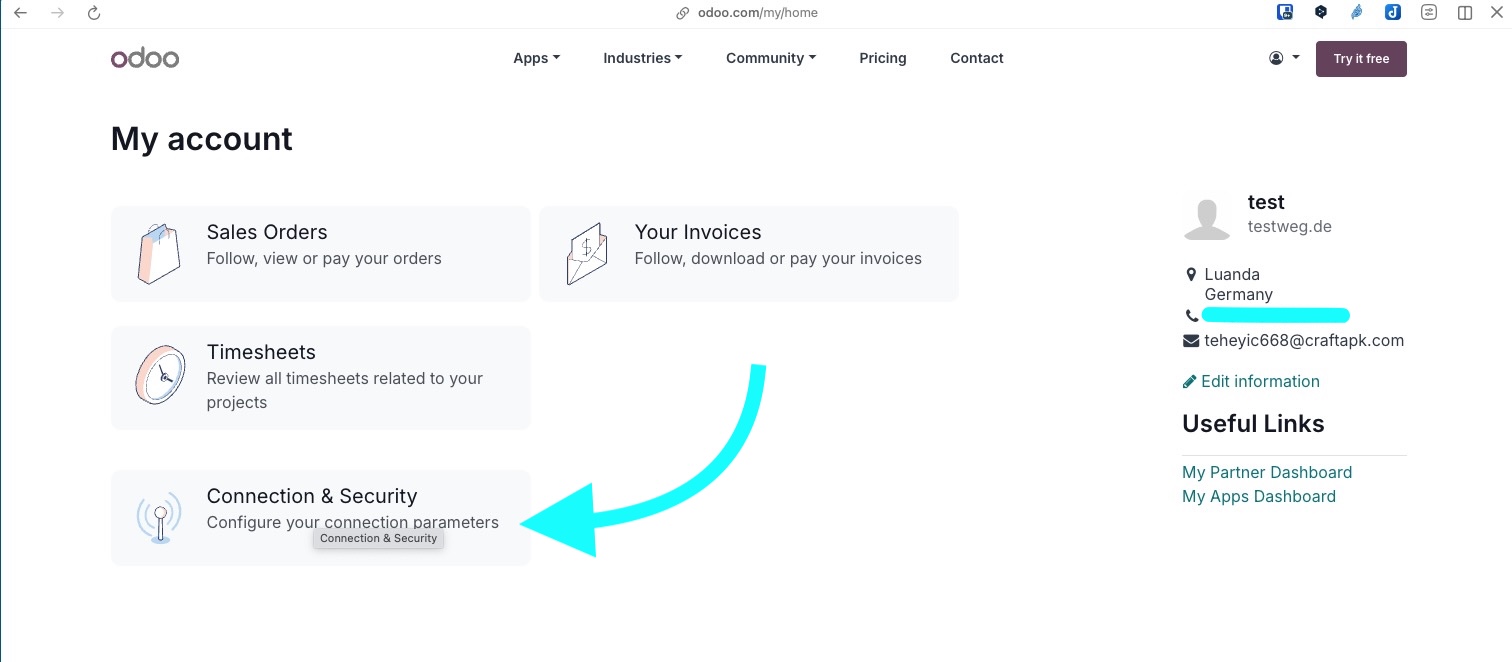Go to the Pricing page
Screen dimensions: 1512x662
[883, 58]
